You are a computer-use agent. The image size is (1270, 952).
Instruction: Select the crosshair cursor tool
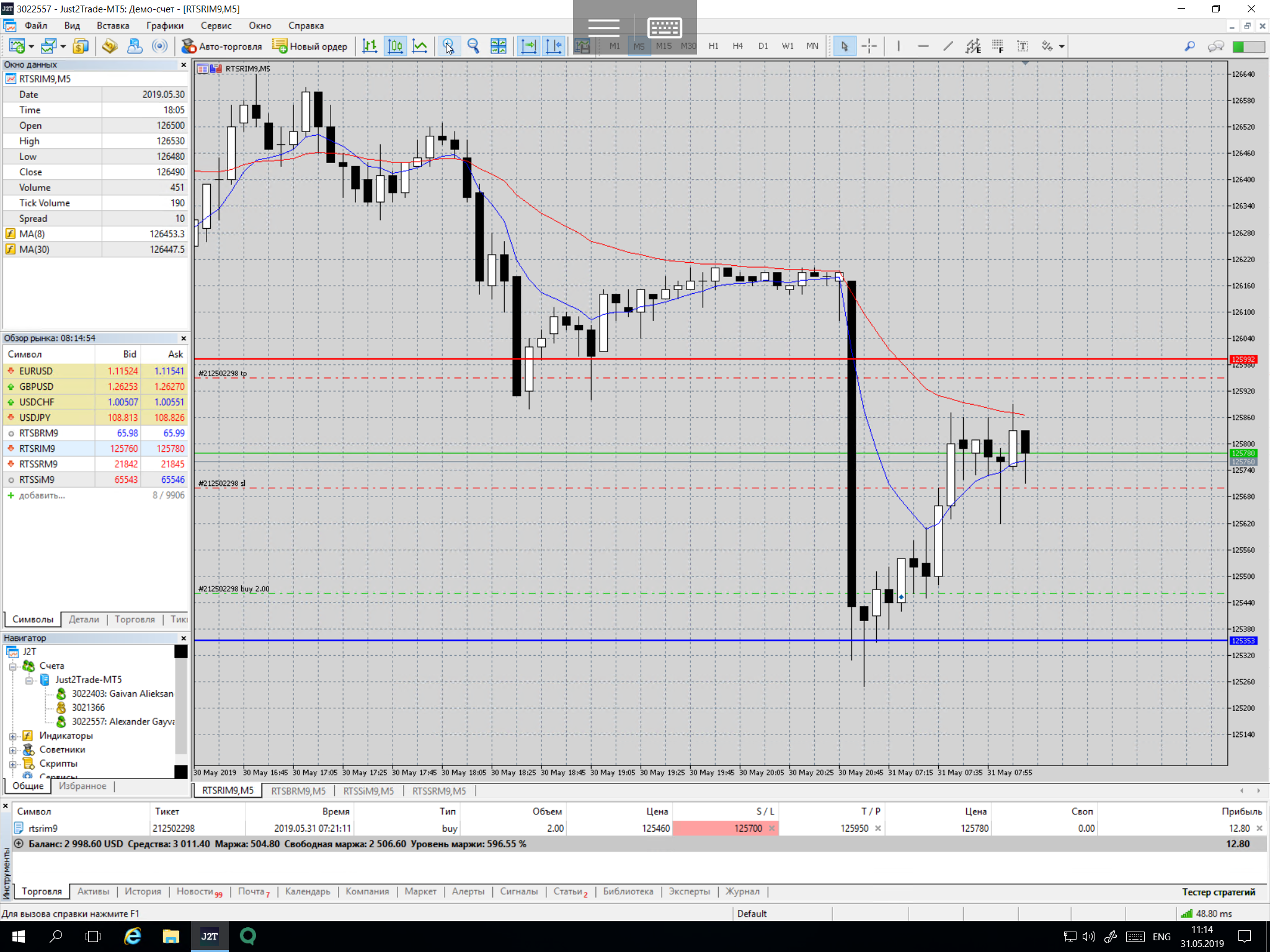(869, 46)
